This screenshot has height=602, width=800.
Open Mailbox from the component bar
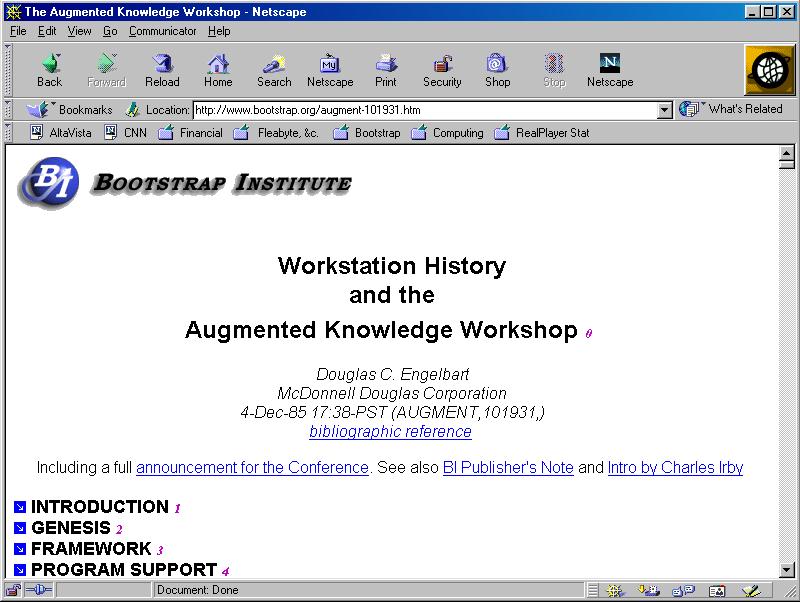coord(649,591)
